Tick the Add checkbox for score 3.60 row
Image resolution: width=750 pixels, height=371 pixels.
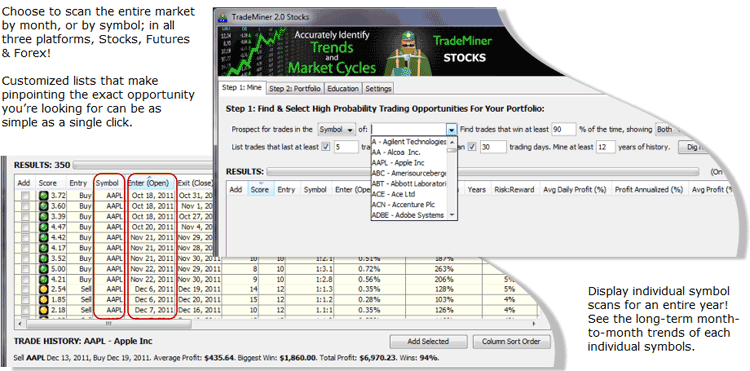pos(25,206)
